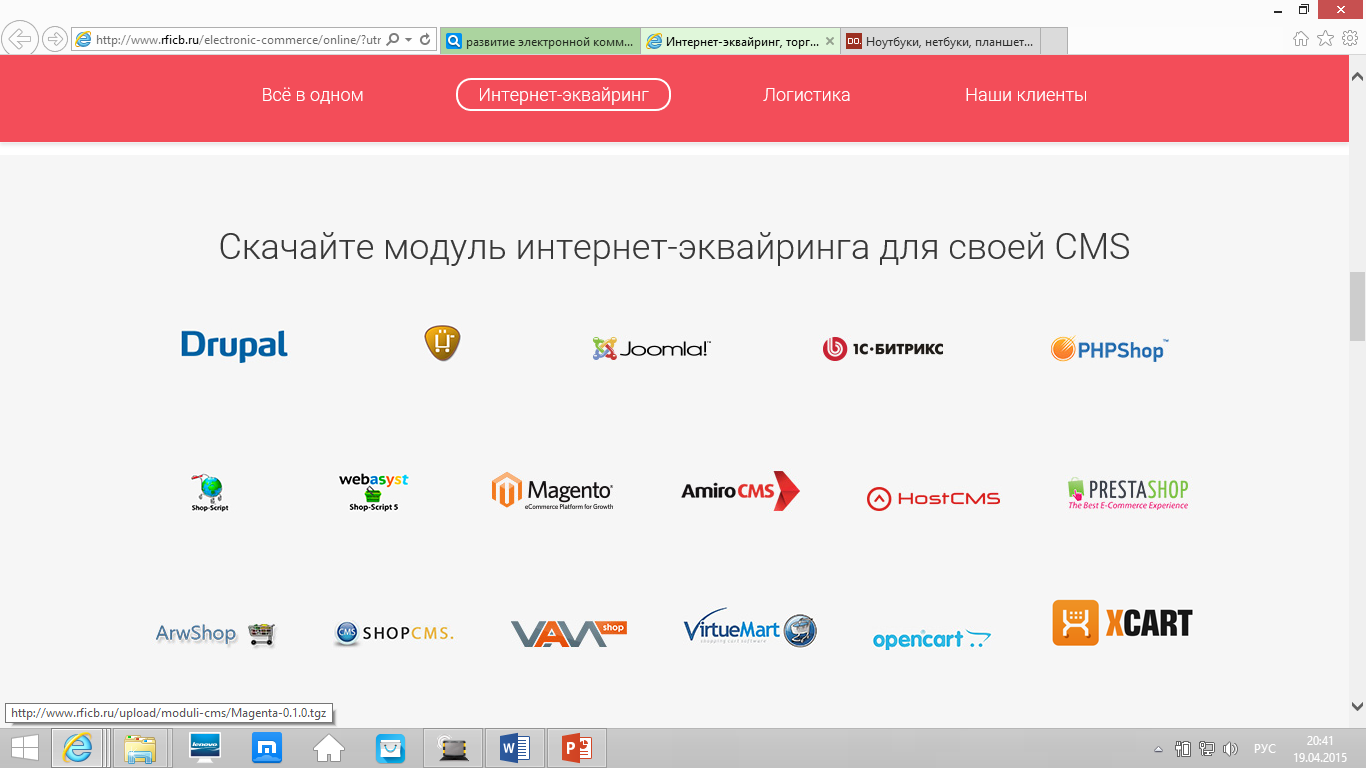Screen dimensions: 1366x768
Task: Click the search magnifier in address bar
Action: click(x=392, y=40)
